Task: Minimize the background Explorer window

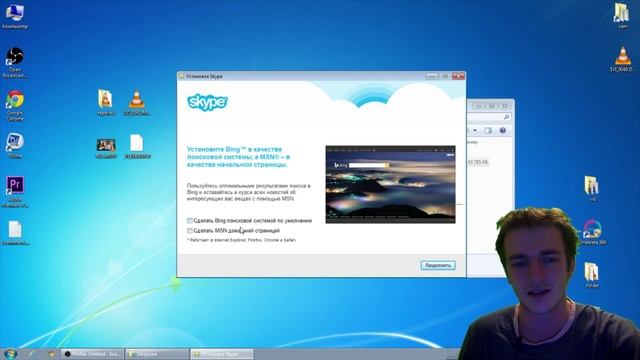Action: [x=478, y=106]
